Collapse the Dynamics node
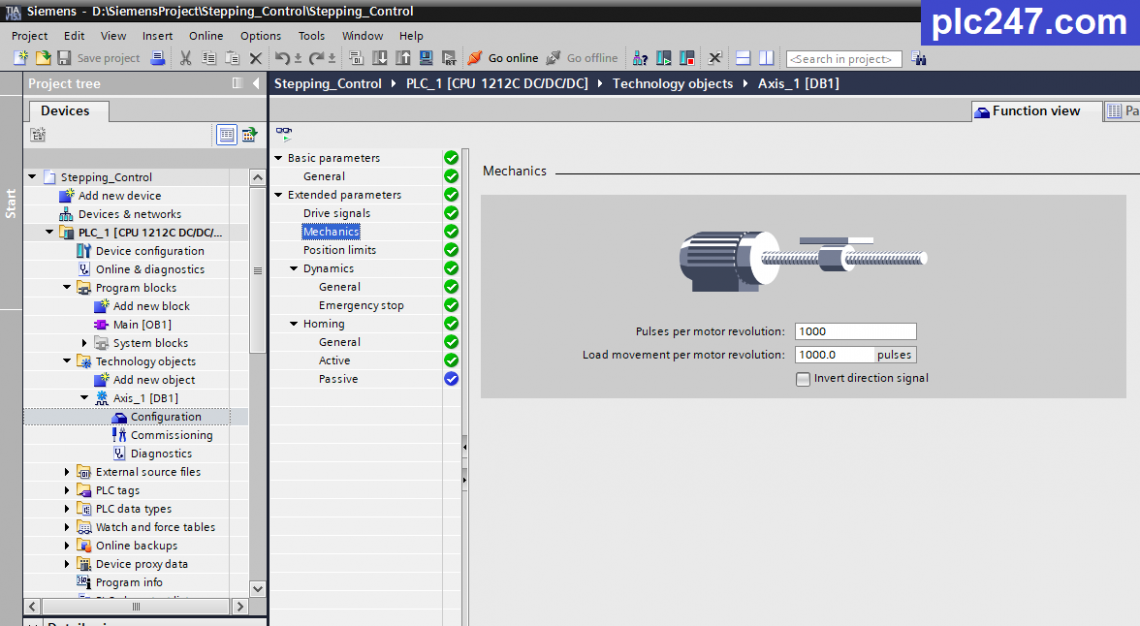This screenshot has width=1140, height=626. point(294,268)
